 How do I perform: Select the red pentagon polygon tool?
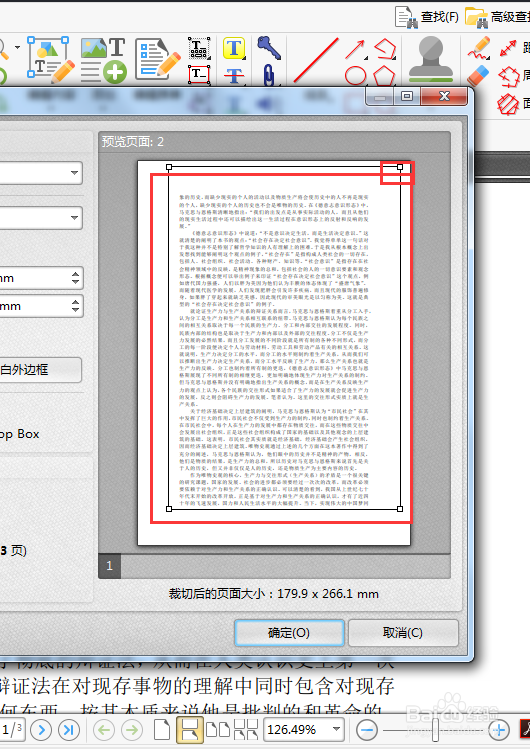click(x=385, y=75)
